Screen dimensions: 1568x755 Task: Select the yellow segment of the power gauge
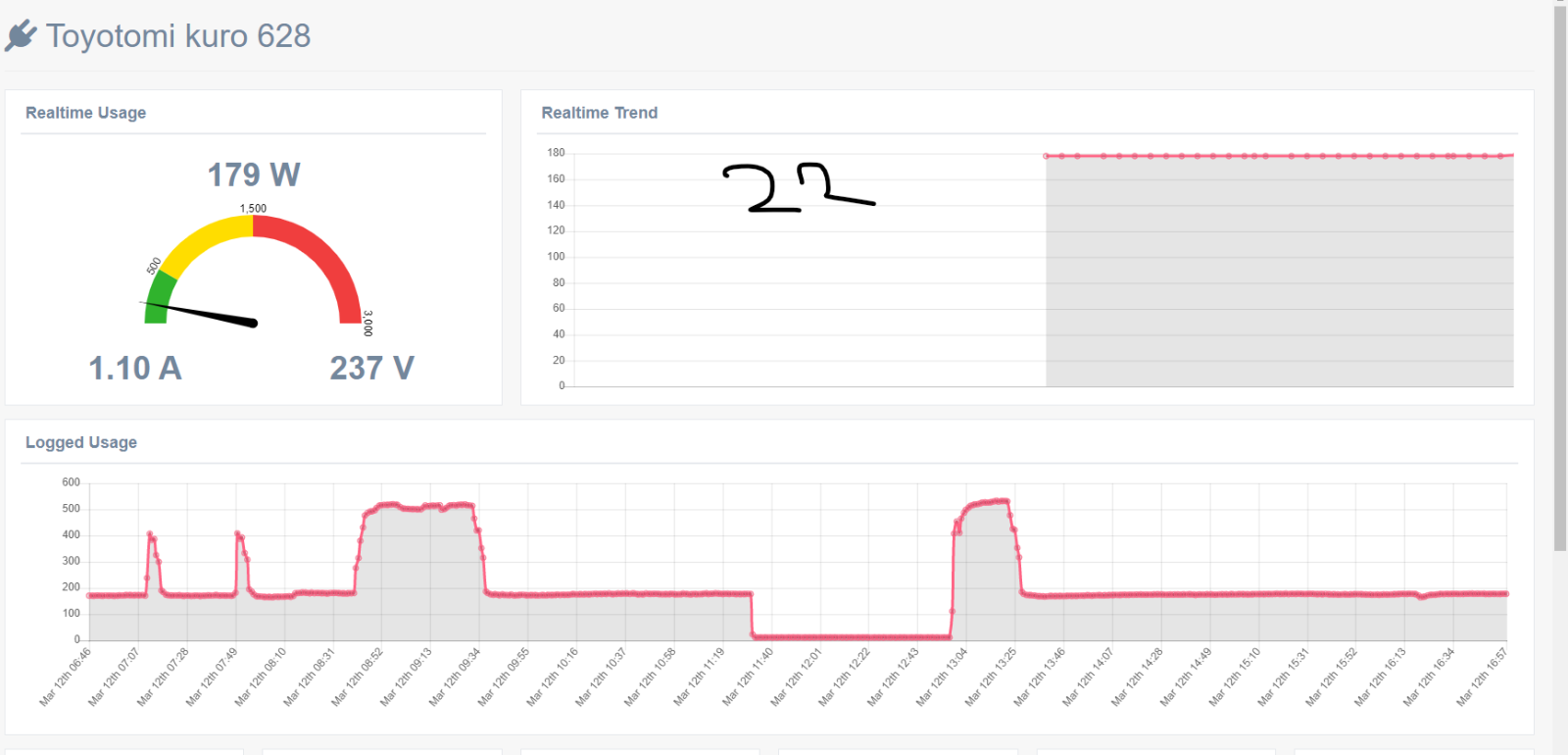(x=204, y=241)
